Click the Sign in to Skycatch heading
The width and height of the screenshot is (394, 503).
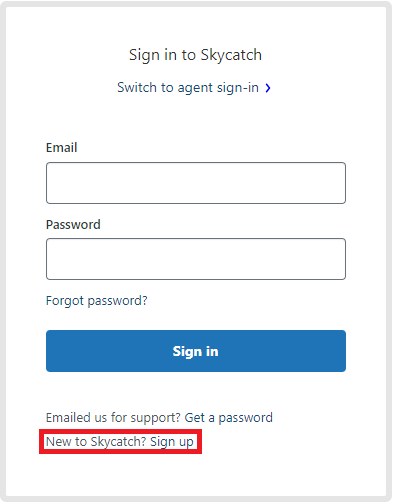coord(196,55)
